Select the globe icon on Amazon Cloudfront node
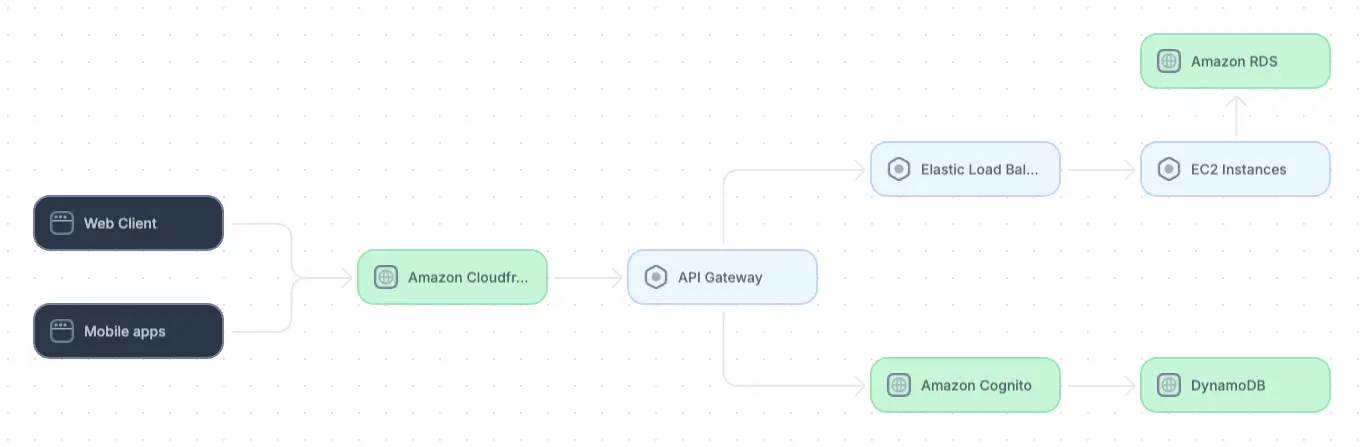This screenshot has height=447, width=1364. (386, 277)
